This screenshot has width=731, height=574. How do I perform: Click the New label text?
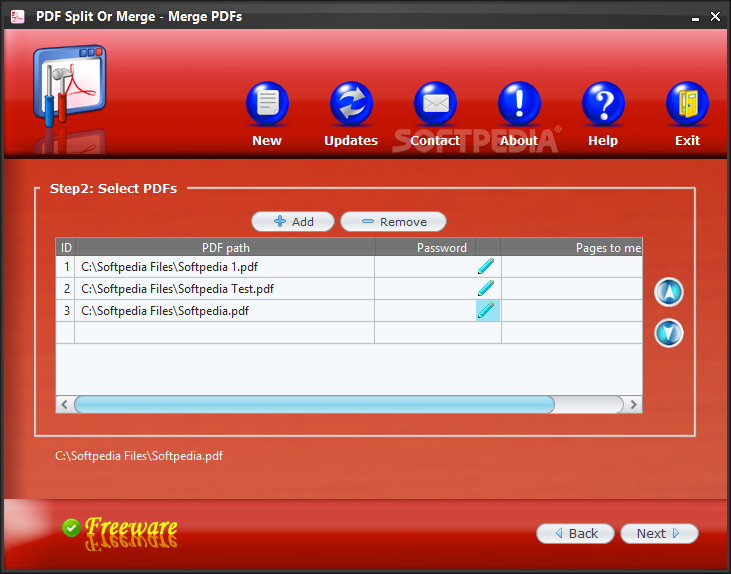tap(267, 140)
